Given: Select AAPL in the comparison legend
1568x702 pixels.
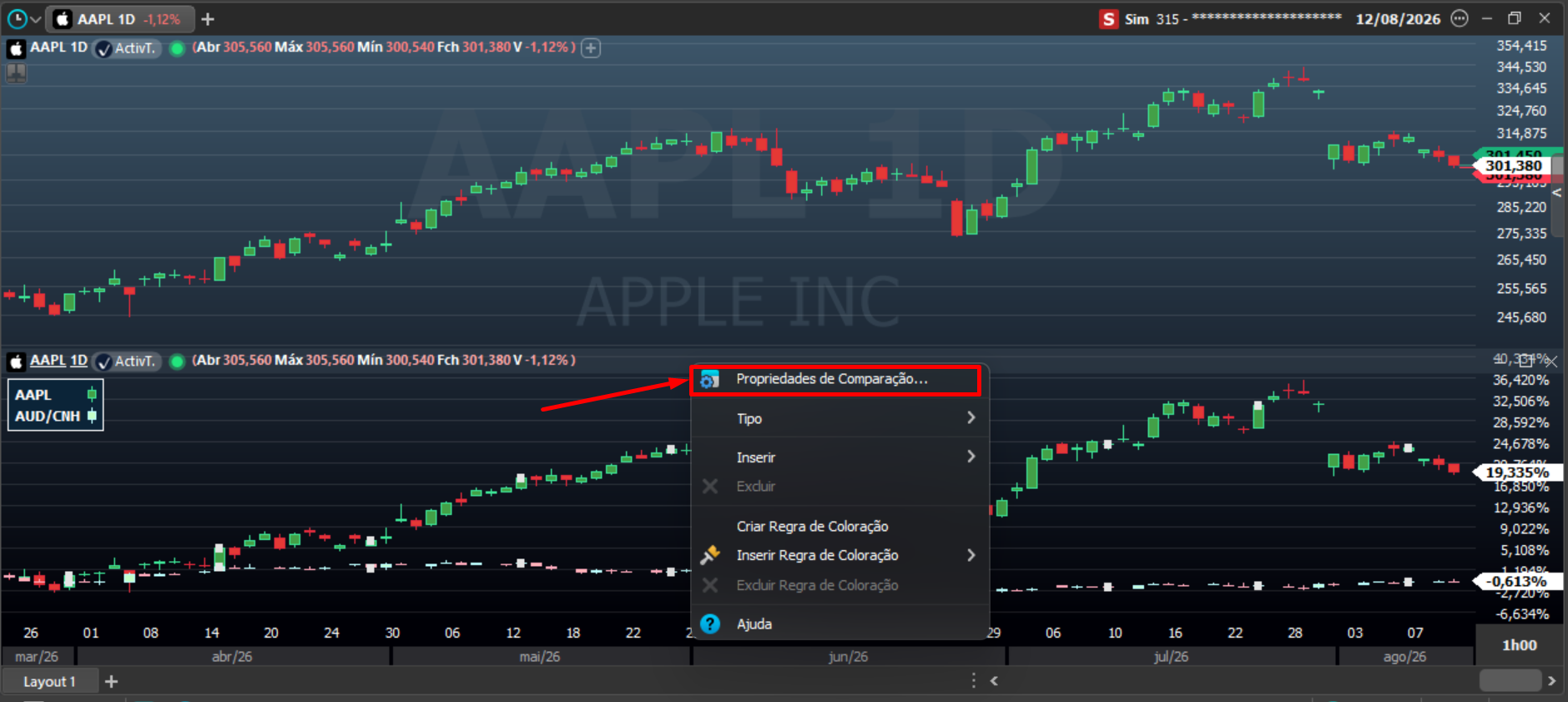Looking at the screenshot, I should (33, 395).
